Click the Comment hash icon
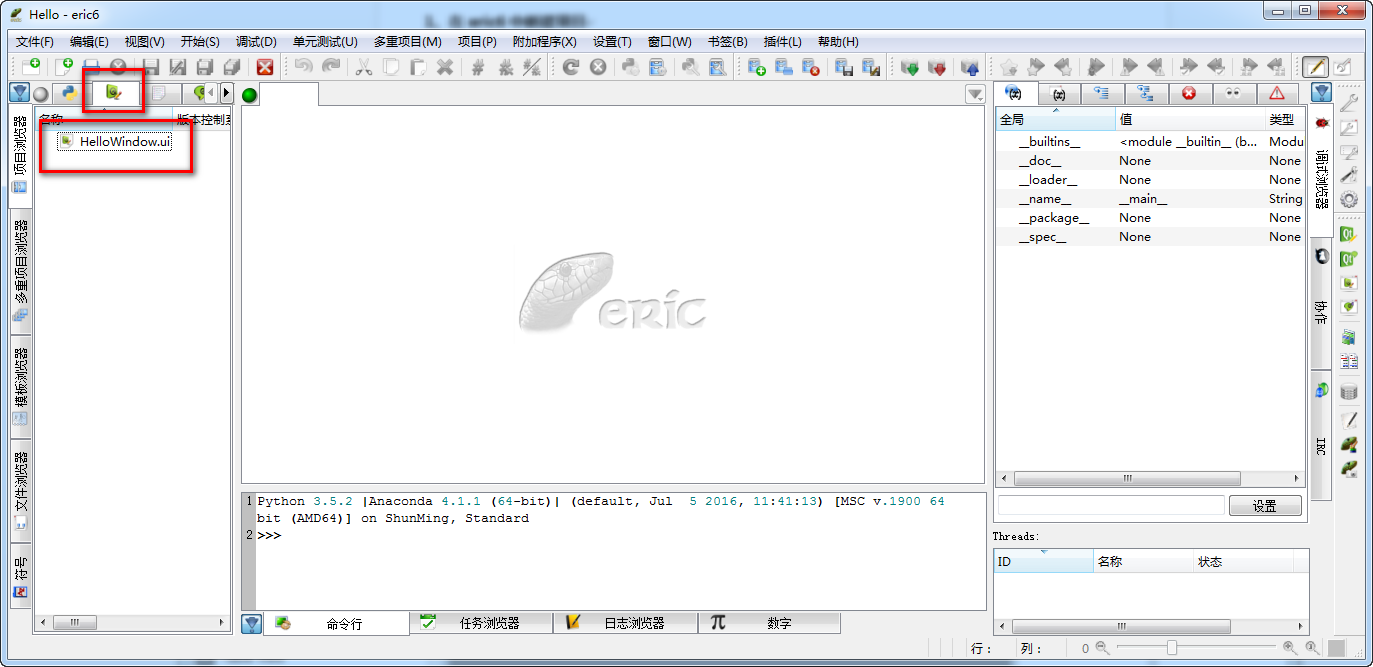The height and width of the screenshot is (667, 1373). coord(479,67)
